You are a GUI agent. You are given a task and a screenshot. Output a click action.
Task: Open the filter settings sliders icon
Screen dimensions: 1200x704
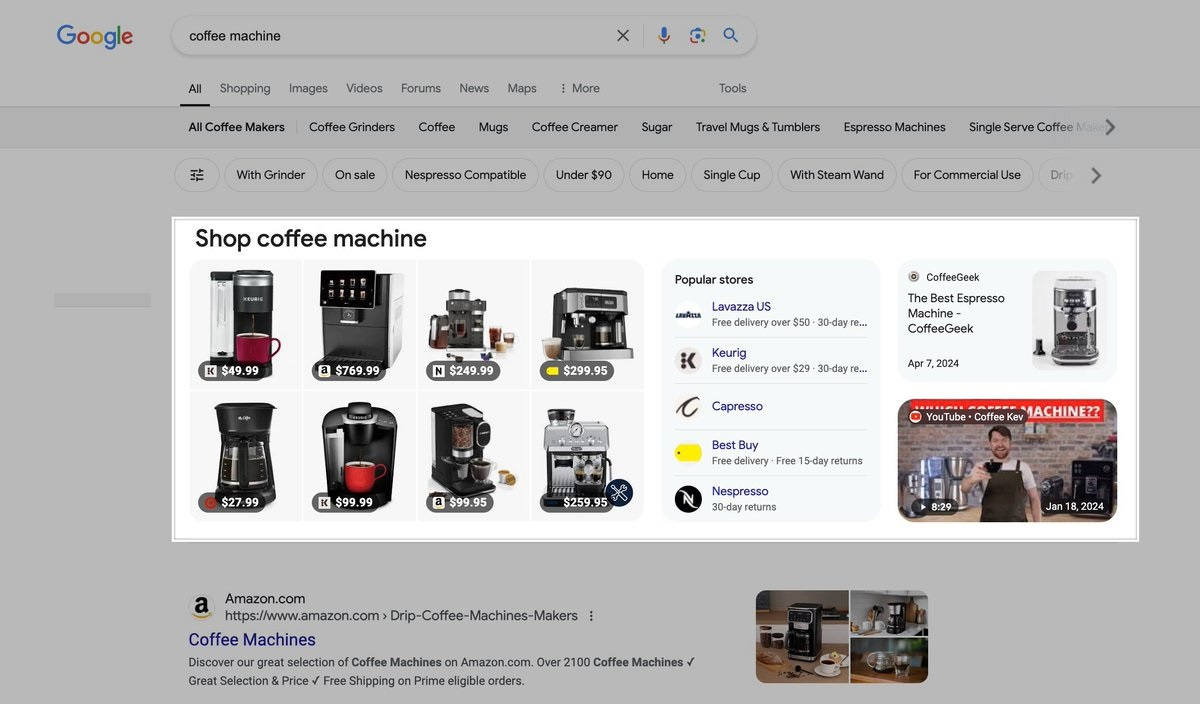pyautogui.click(x=197, y=175)
